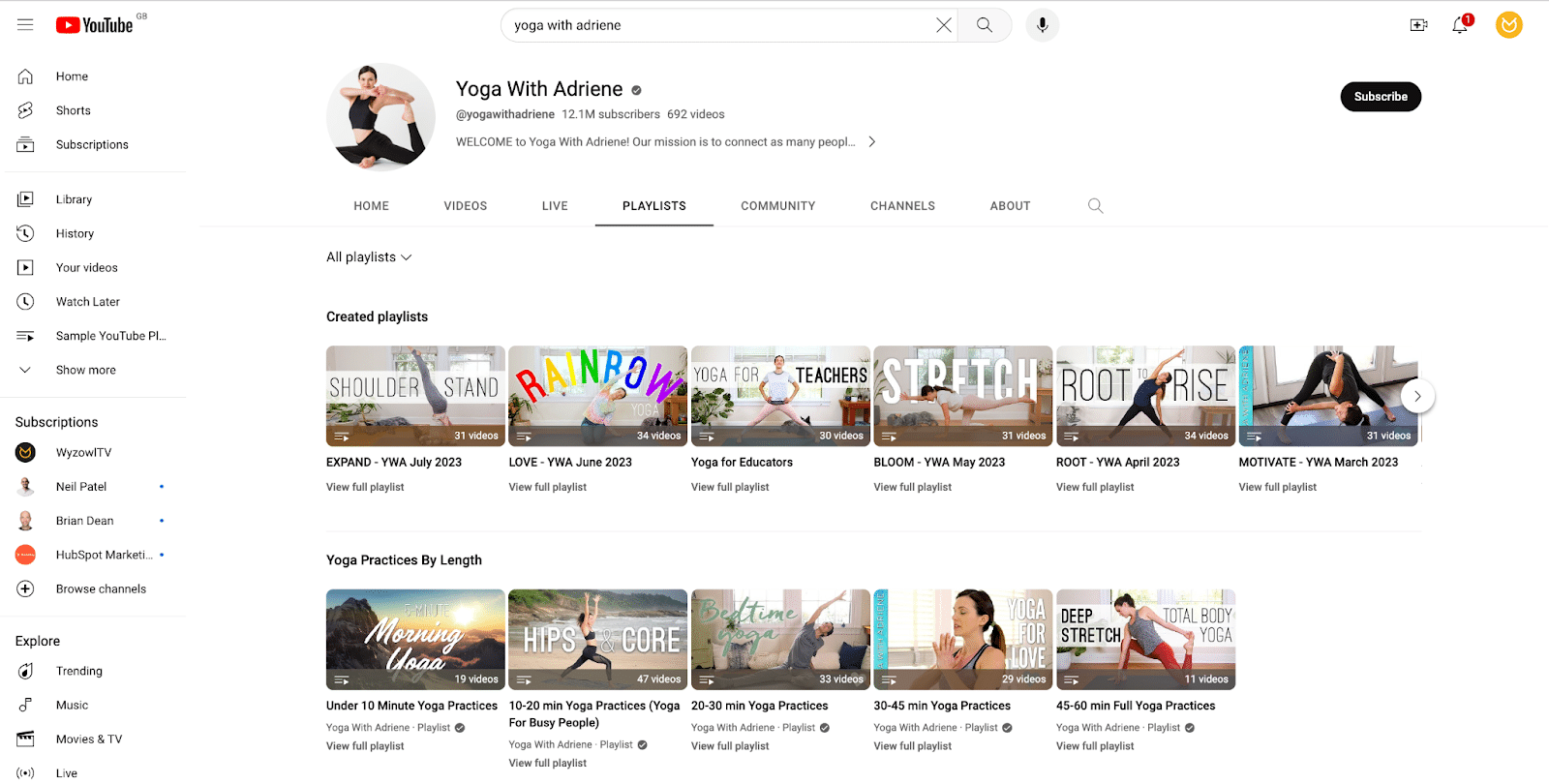The width and height of the screenshot is (1549, 784).
Task: Click the Watch Later clock icon
Action: click(25, 302)
